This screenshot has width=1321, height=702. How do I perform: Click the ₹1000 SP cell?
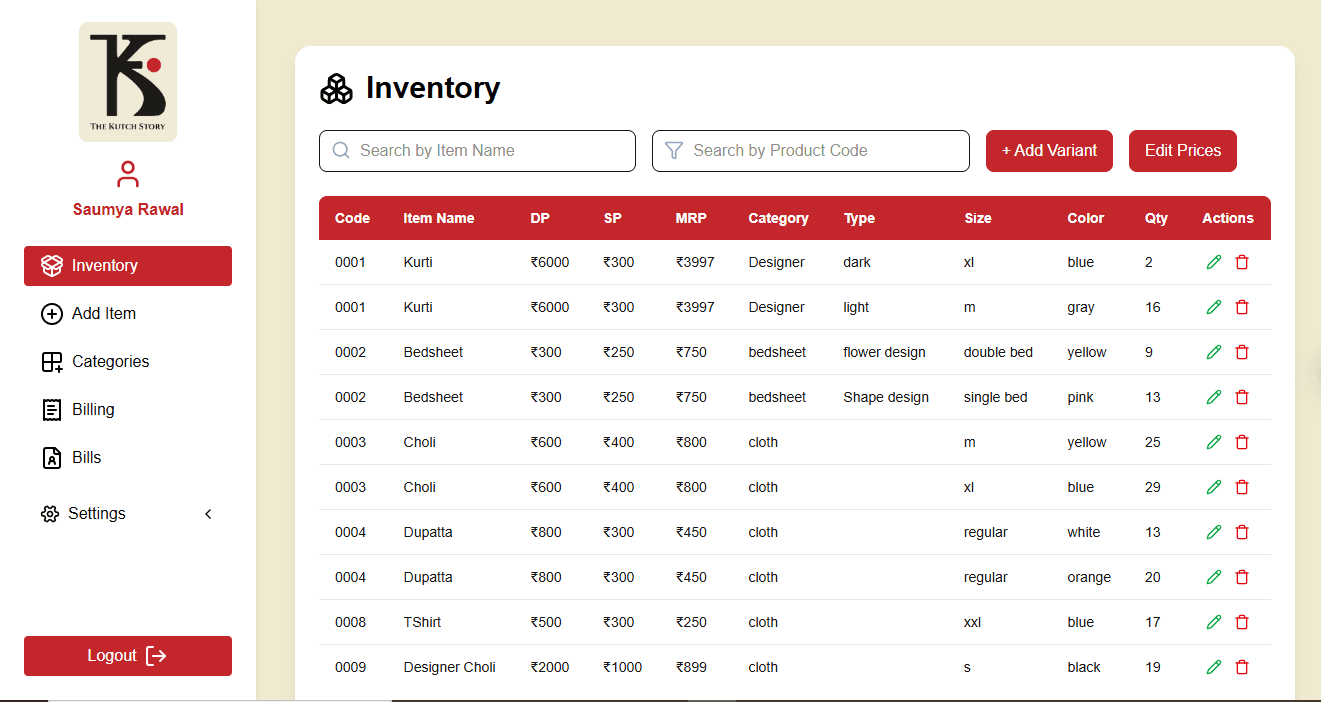623,667
